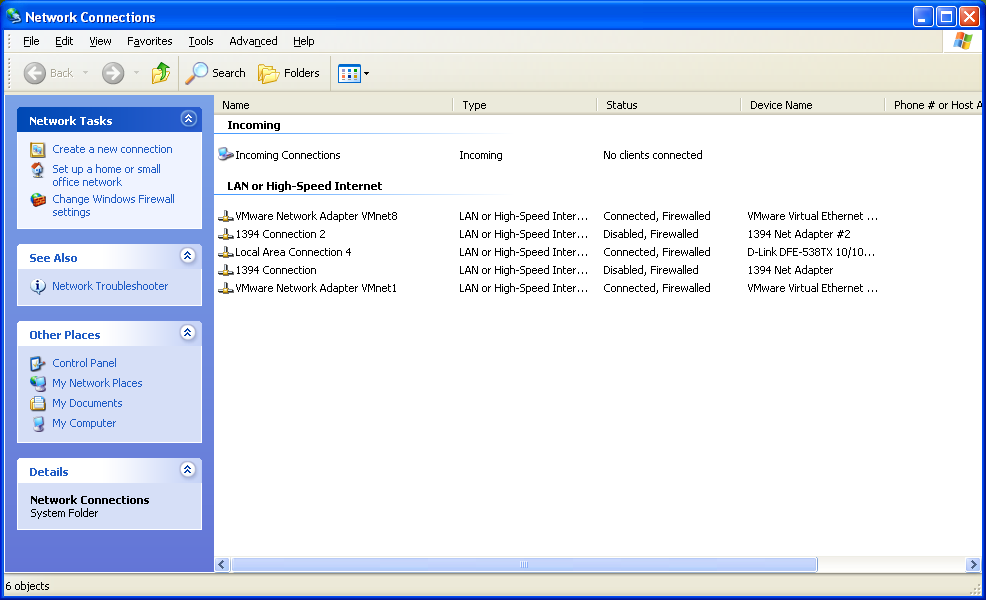Close the Network Connections window
986x600 pixels.
[x=969, y=16]
